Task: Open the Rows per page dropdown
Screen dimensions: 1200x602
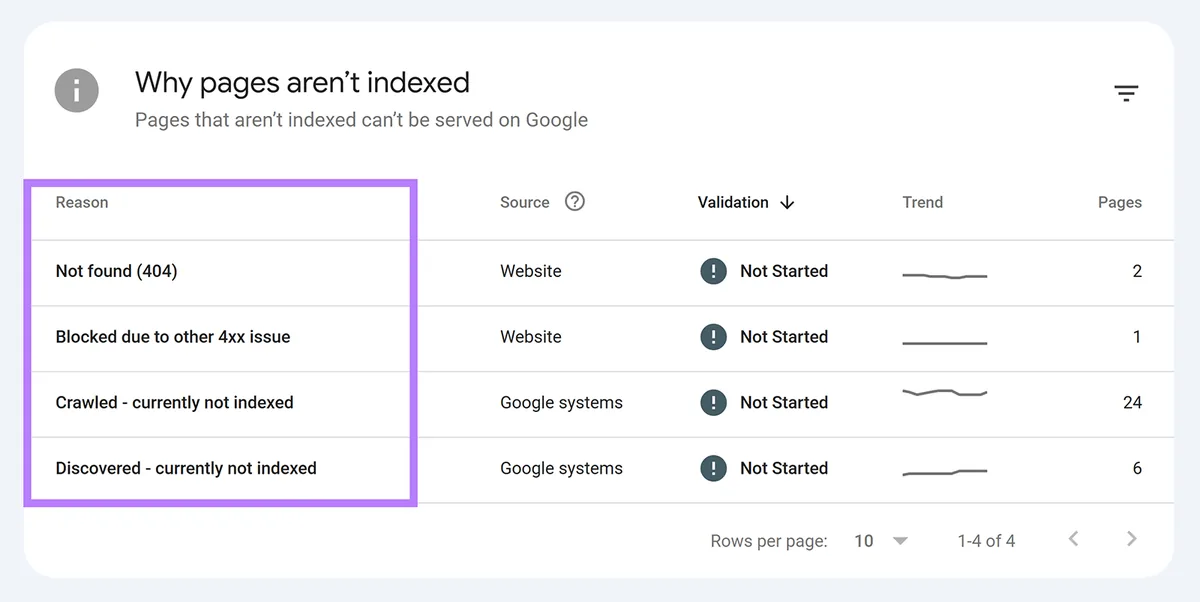Action: coord(881,541)
